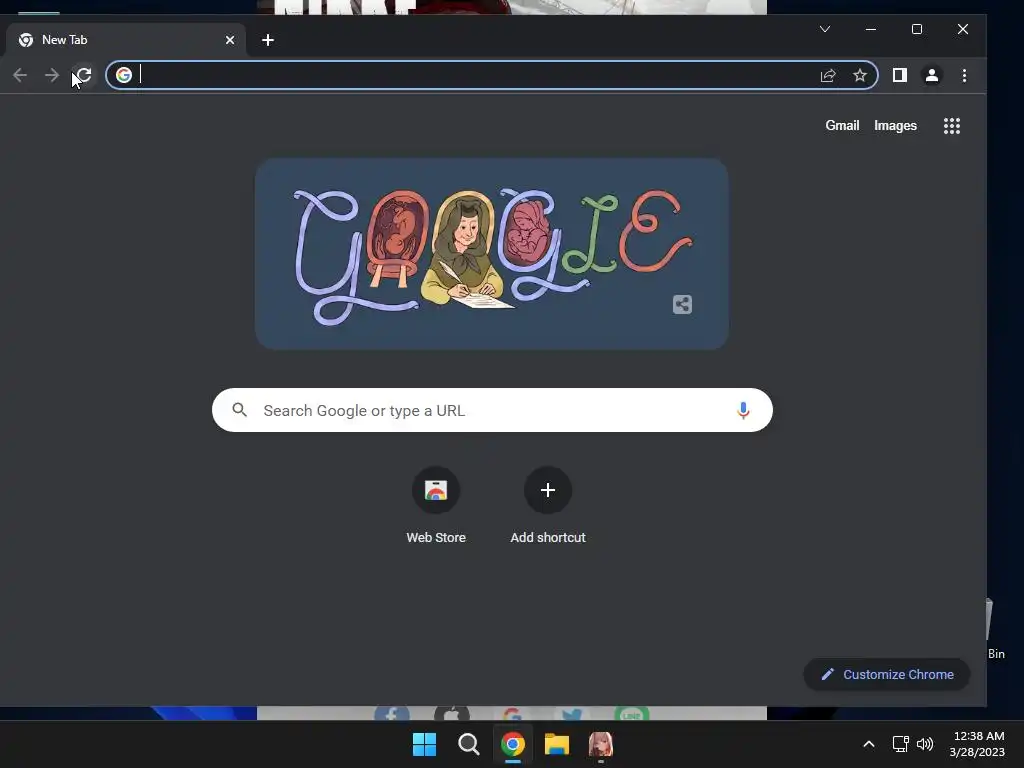Share the Google Doodle
This screenshot has height=768, width=1024.
pyautogui.click(x=682, y=304)
